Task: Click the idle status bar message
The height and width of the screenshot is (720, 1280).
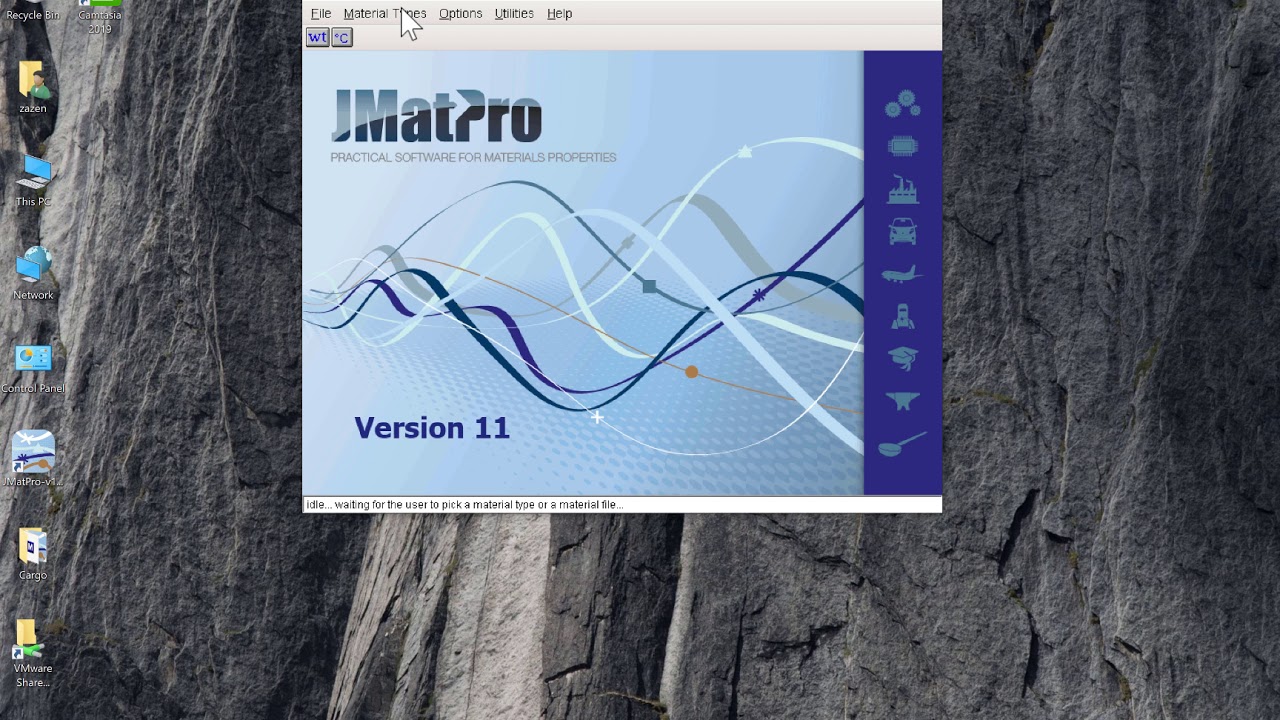Action: point(465,504)
